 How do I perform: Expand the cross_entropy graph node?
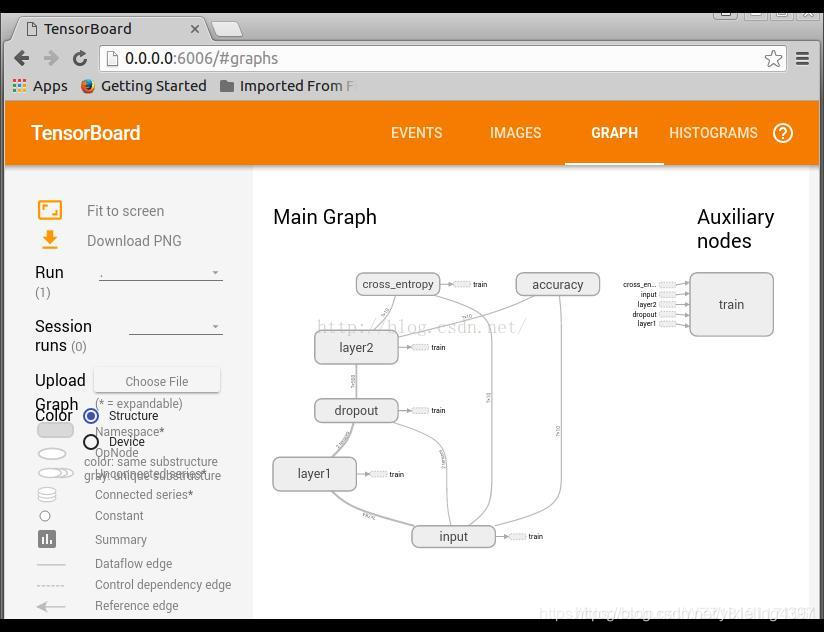tap(398, 284)
